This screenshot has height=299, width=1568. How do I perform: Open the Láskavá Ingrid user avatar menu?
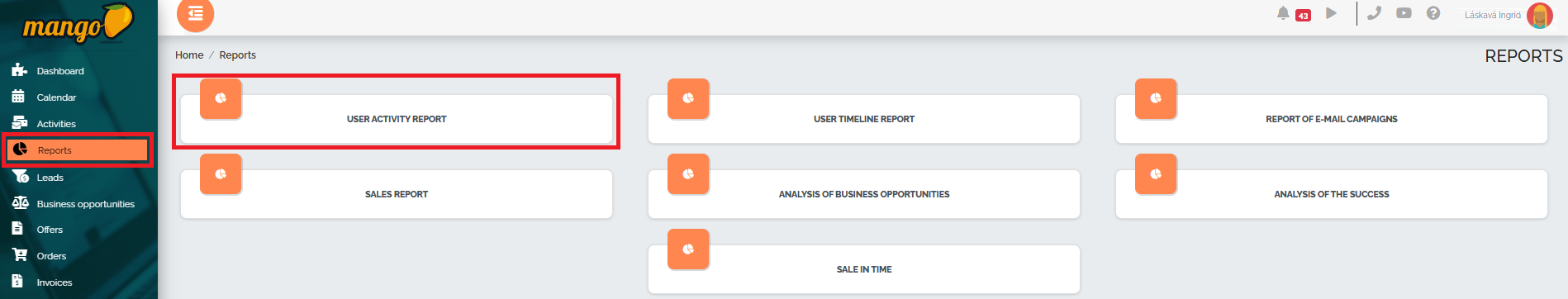1540,15
